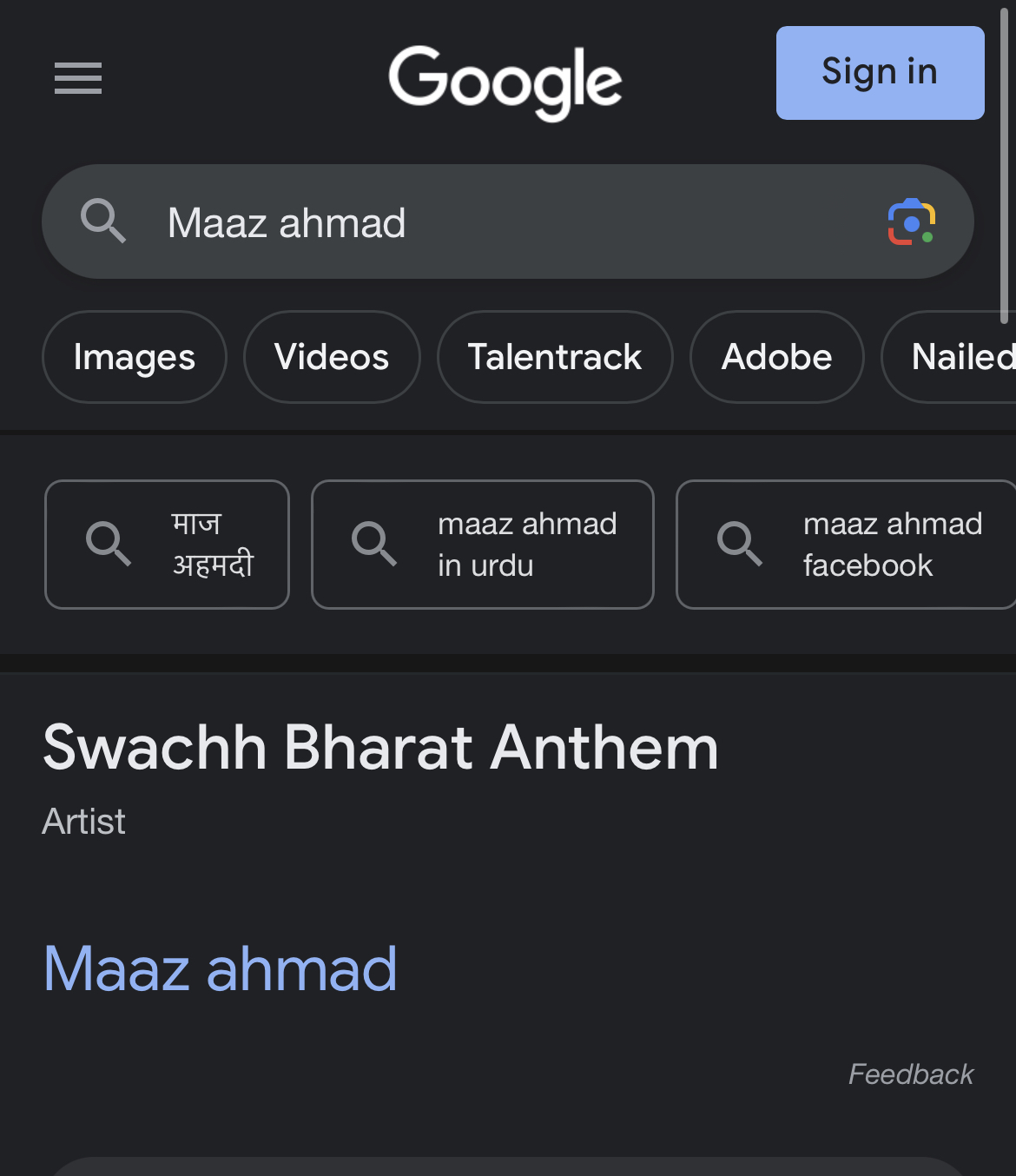
Task: Open the blue 'Maaz ahmad' link
Action: point(221,968)
